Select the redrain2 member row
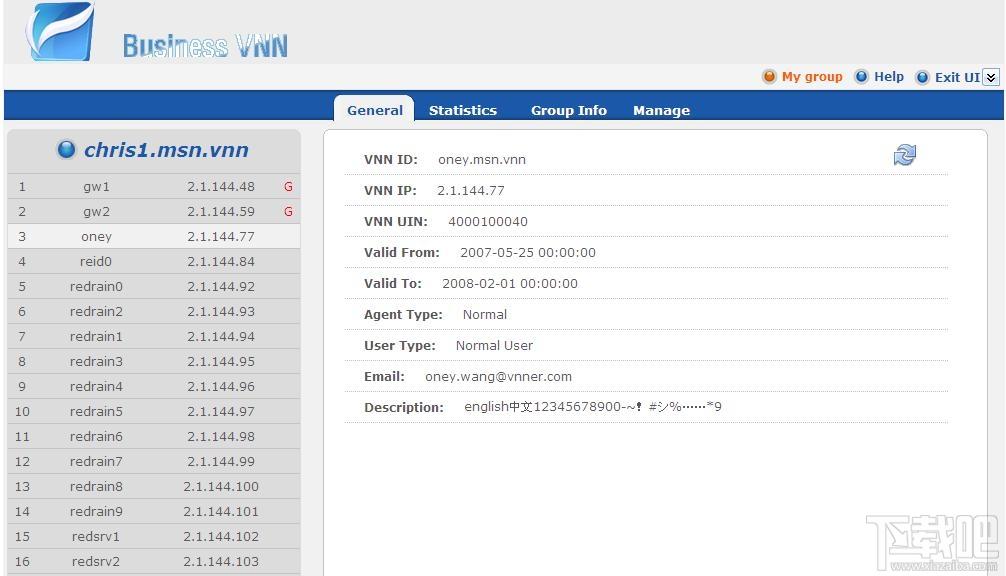Screen dimensions: 1006x576 (x=154, y=312)
